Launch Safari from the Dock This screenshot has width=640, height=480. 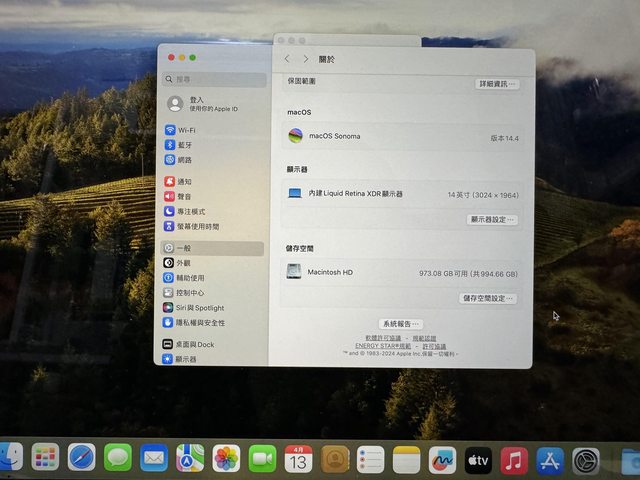[x=81, y=458]
